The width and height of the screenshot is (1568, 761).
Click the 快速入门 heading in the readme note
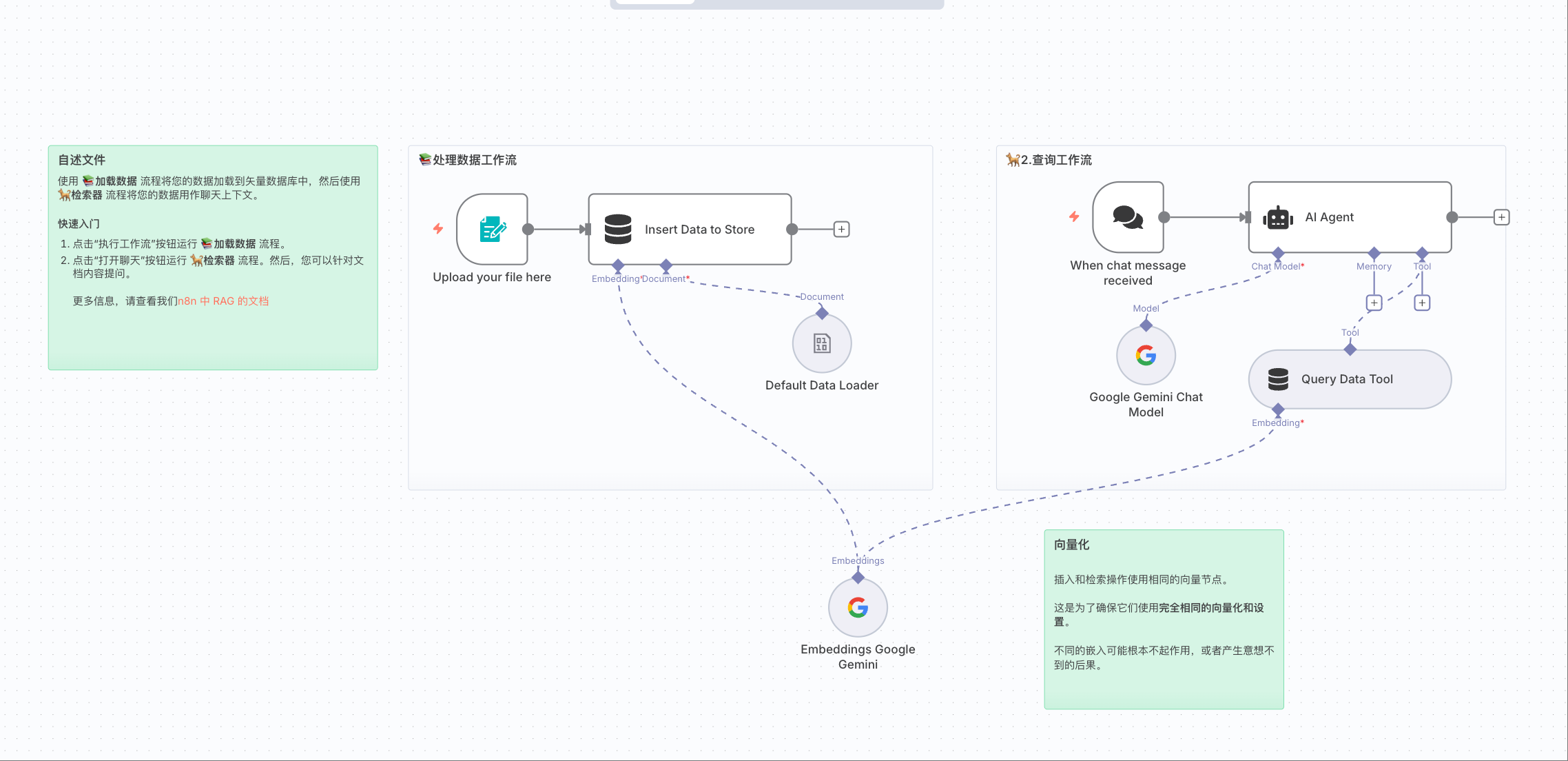[79, 224]
